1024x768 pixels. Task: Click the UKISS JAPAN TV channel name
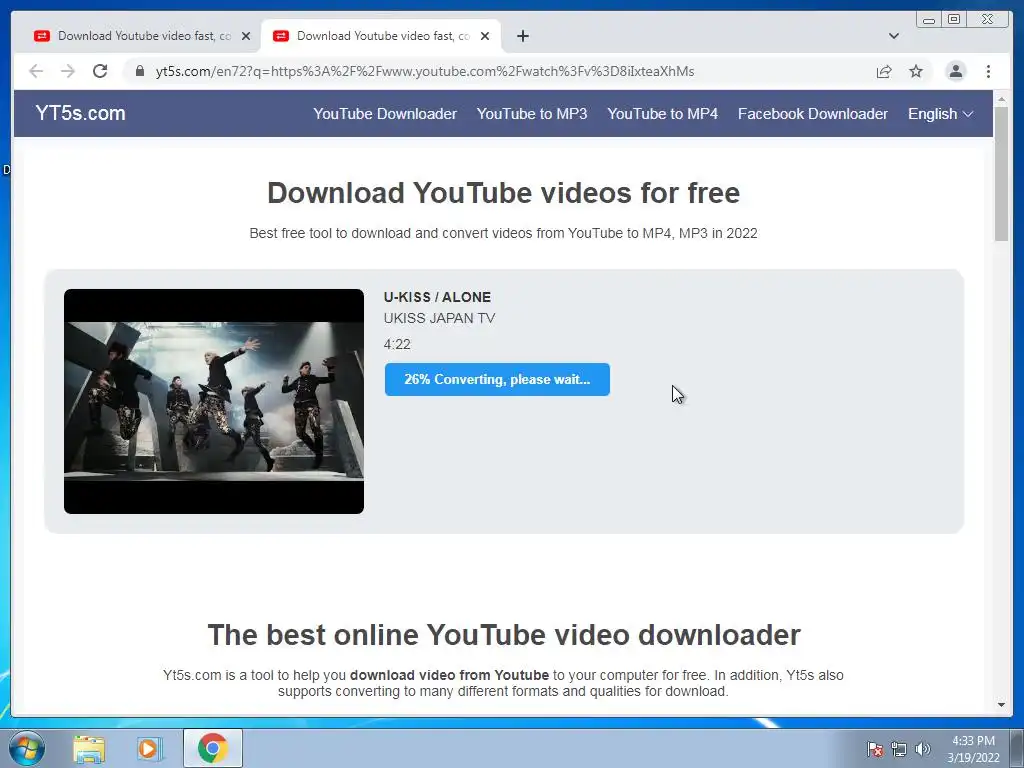point(439,318)
